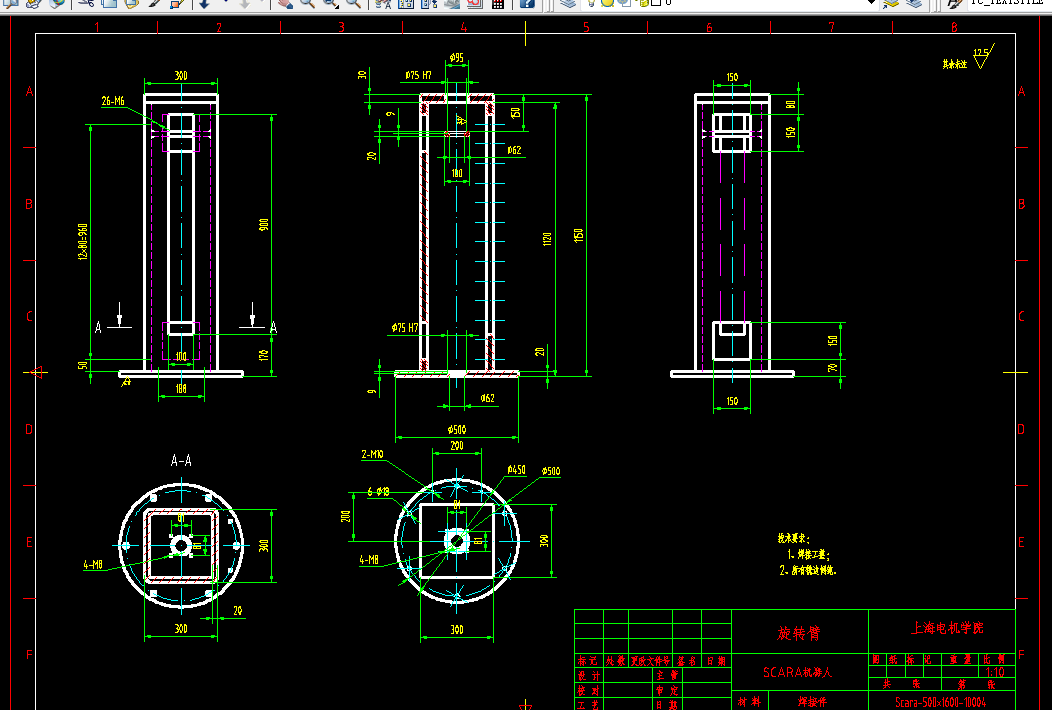This screenshot has height=710, width=1052.
Task: Click the 技术要求 notes heading
Action: pos(794,538)
